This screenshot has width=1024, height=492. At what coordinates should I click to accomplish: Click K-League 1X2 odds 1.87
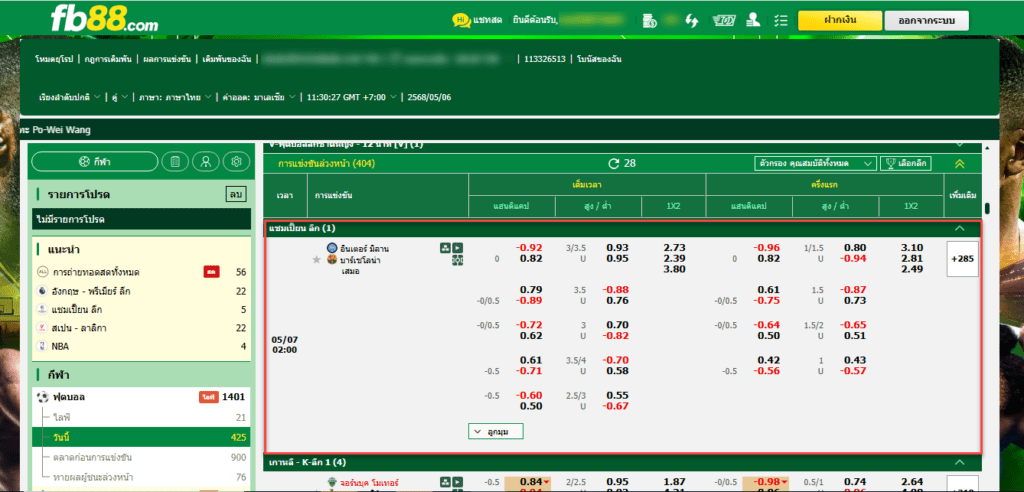click(x=674, y=482)
